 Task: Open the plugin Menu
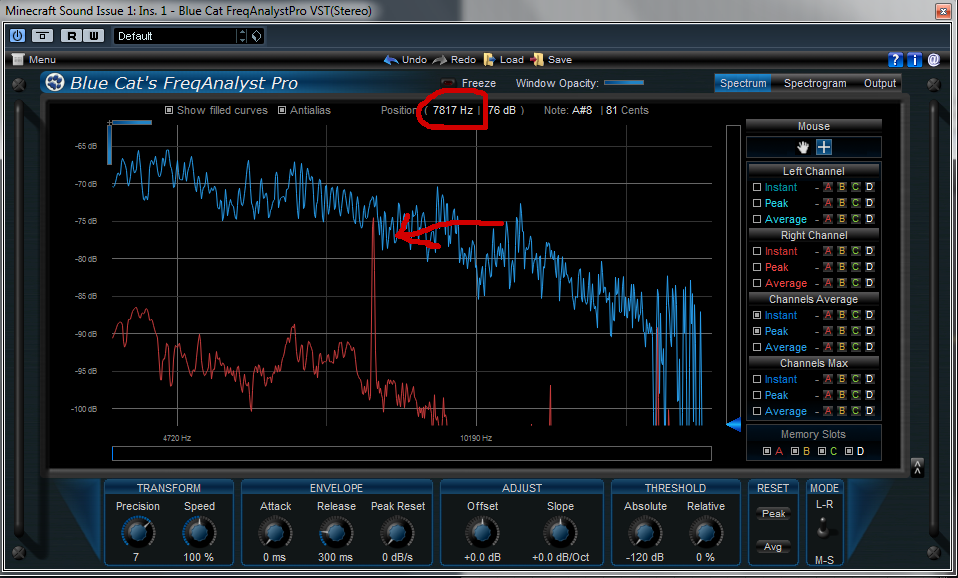point(34,60)
